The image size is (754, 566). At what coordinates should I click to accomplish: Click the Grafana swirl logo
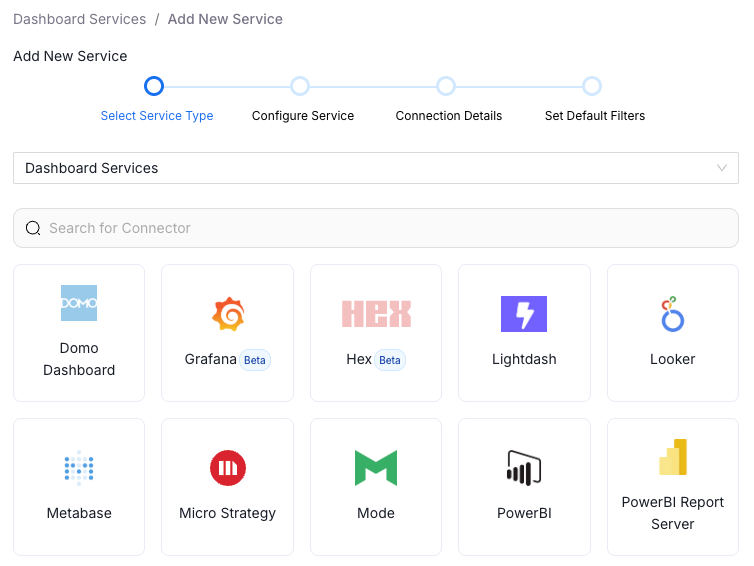click(228, 314)
